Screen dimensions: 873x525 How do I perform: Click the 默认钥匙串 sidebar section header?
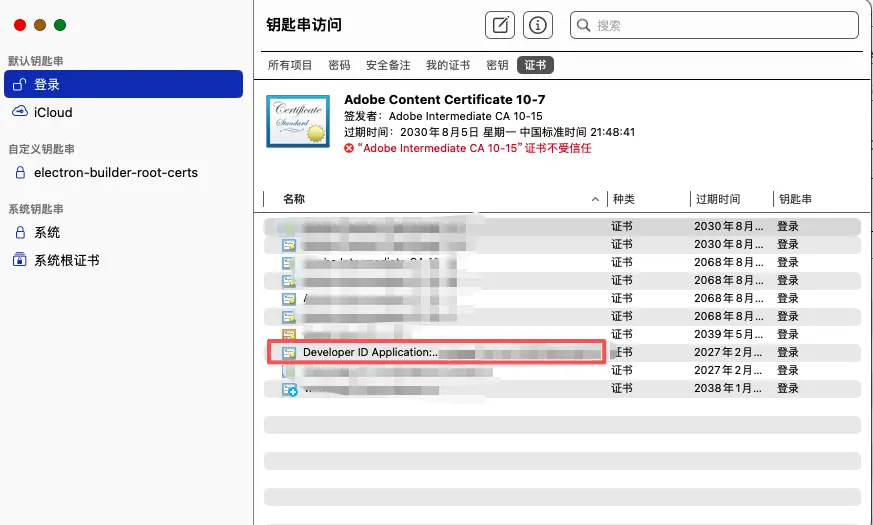pyautogui.click(x=36, y=61)
